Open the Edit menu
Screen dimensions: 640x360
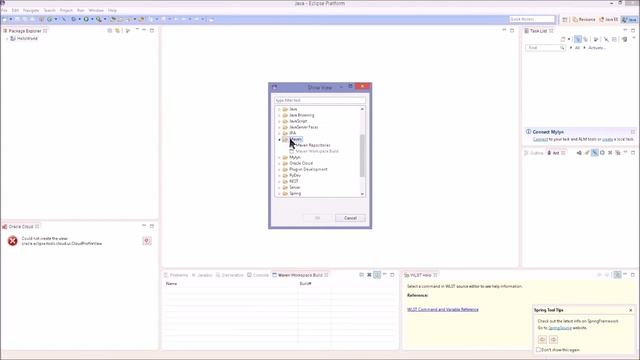(15, 10)
